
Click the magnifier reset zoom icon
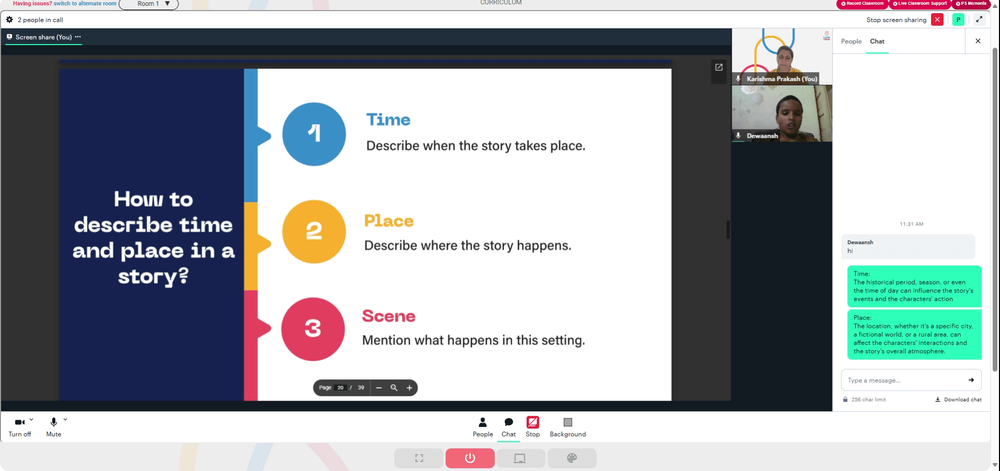[x=394, y=388]
